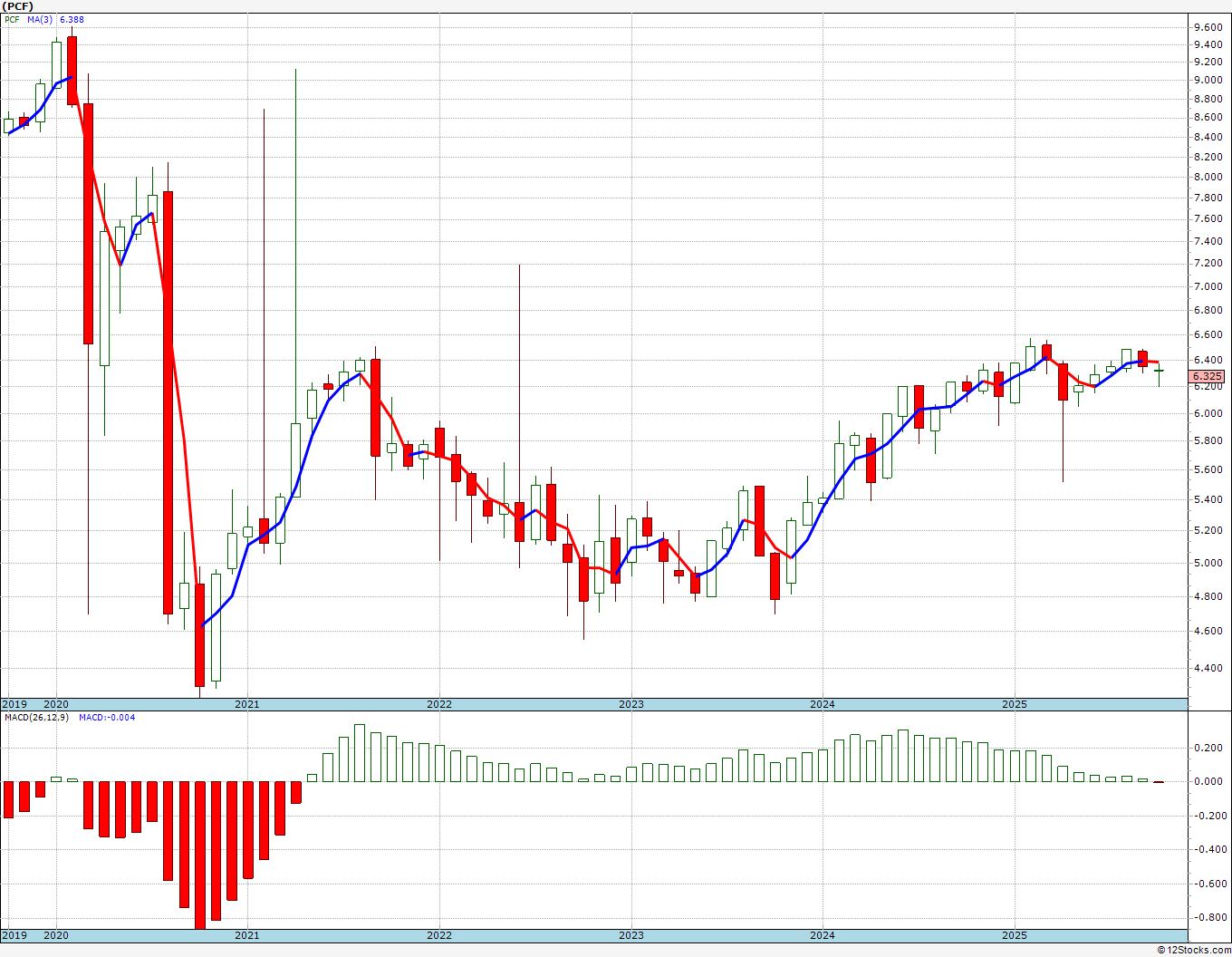Click the 7.400 price axis label
This screenshot has height=957, width=1232.
[x=1208, y=241]
